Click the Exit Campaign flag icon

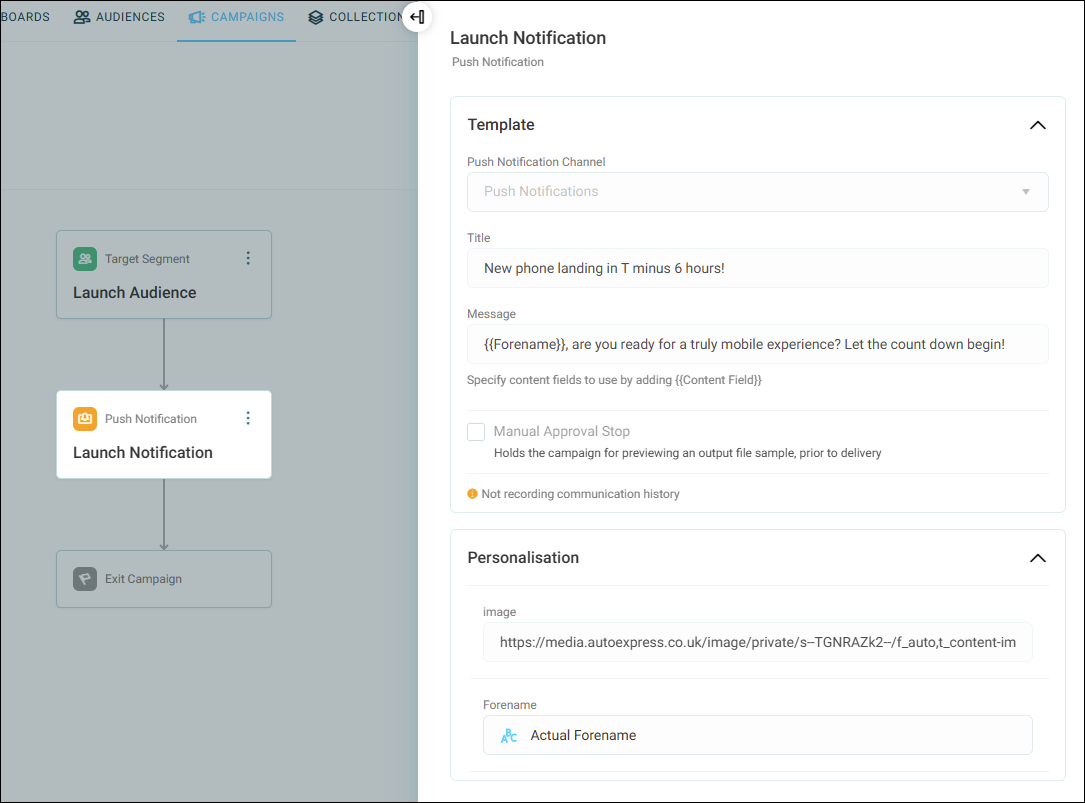click(x=84, y=579)
